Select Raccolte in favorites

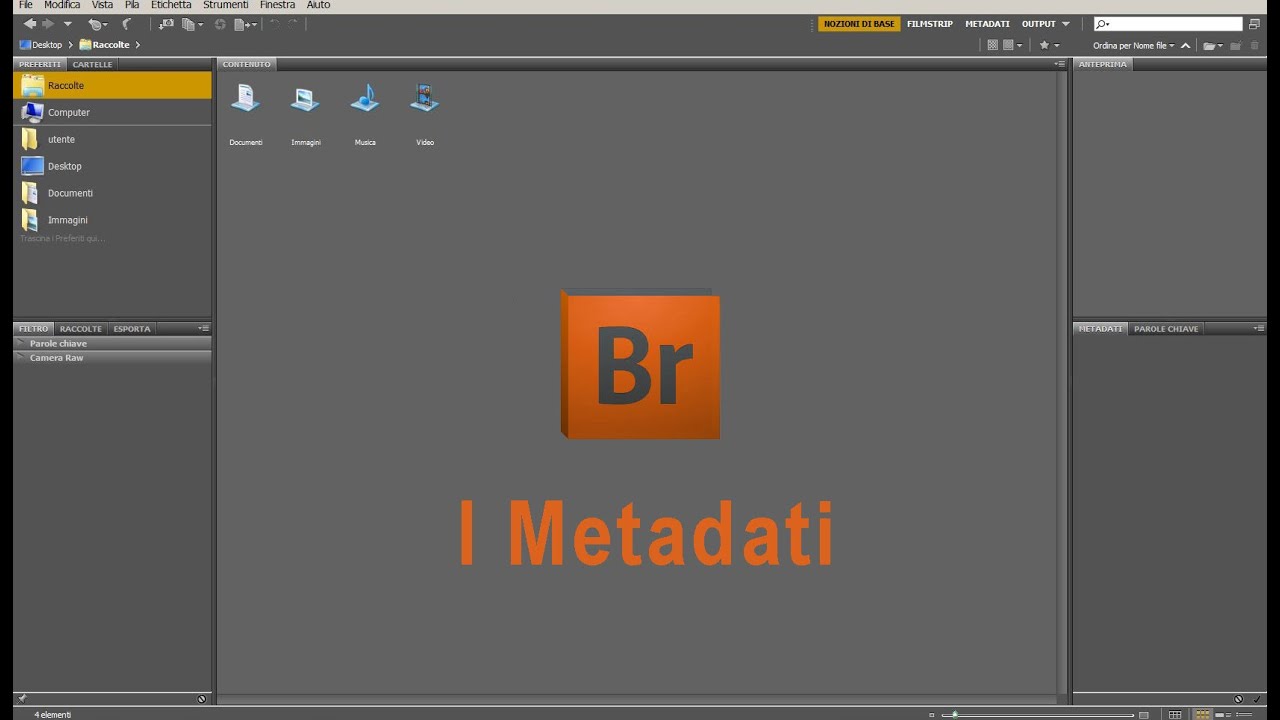pos(113,85)
